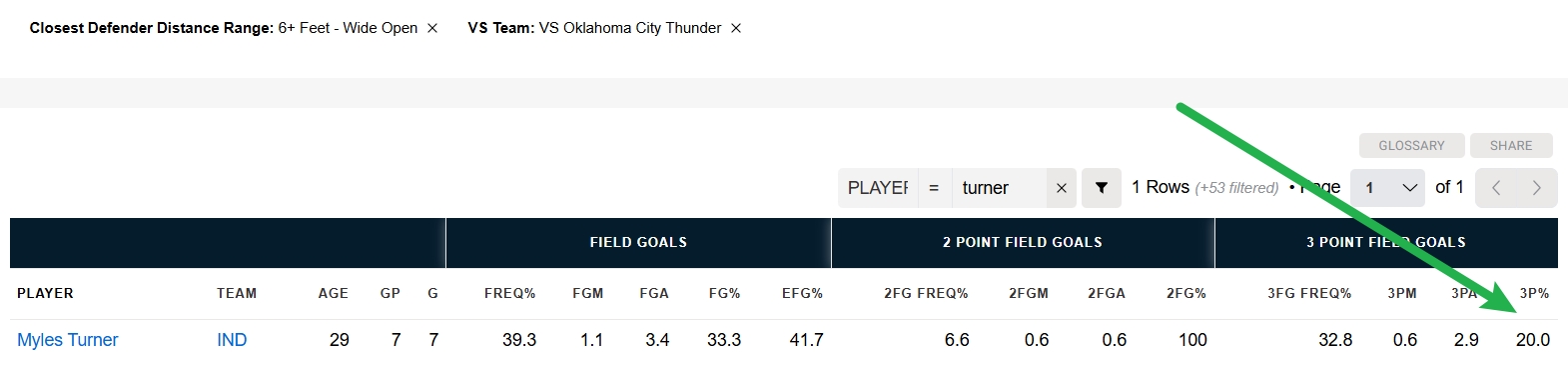Open the Glossary
Image resolution: width=1568 pixels, height=371 pixels.
tap(1411, 145)
